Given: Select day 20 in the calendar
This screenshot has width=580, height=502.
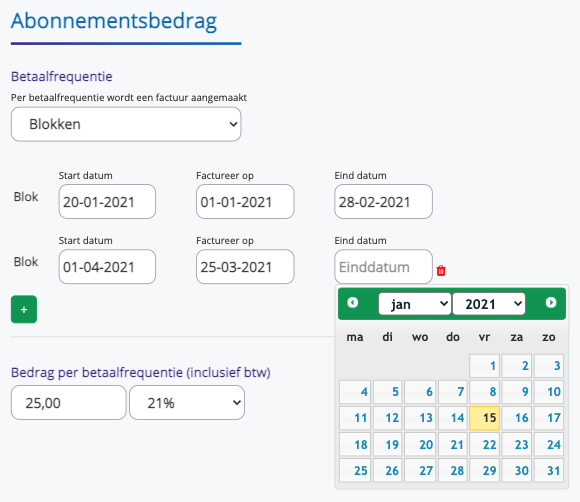Looking at the screenshot, I should pos(420,444).
